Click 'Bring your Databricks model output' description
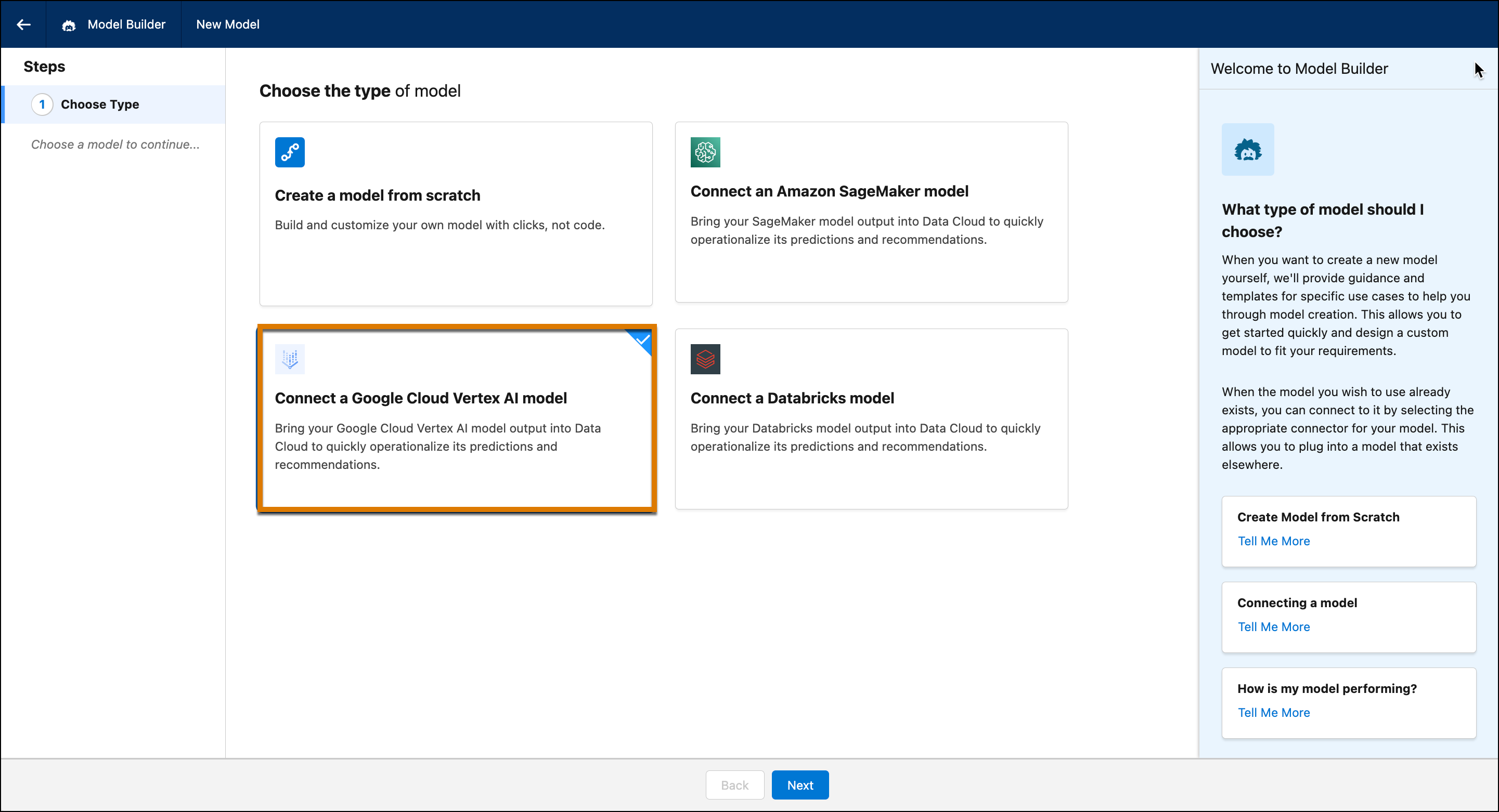Viewport: 1499px width, 812px height. click(865, 437)
